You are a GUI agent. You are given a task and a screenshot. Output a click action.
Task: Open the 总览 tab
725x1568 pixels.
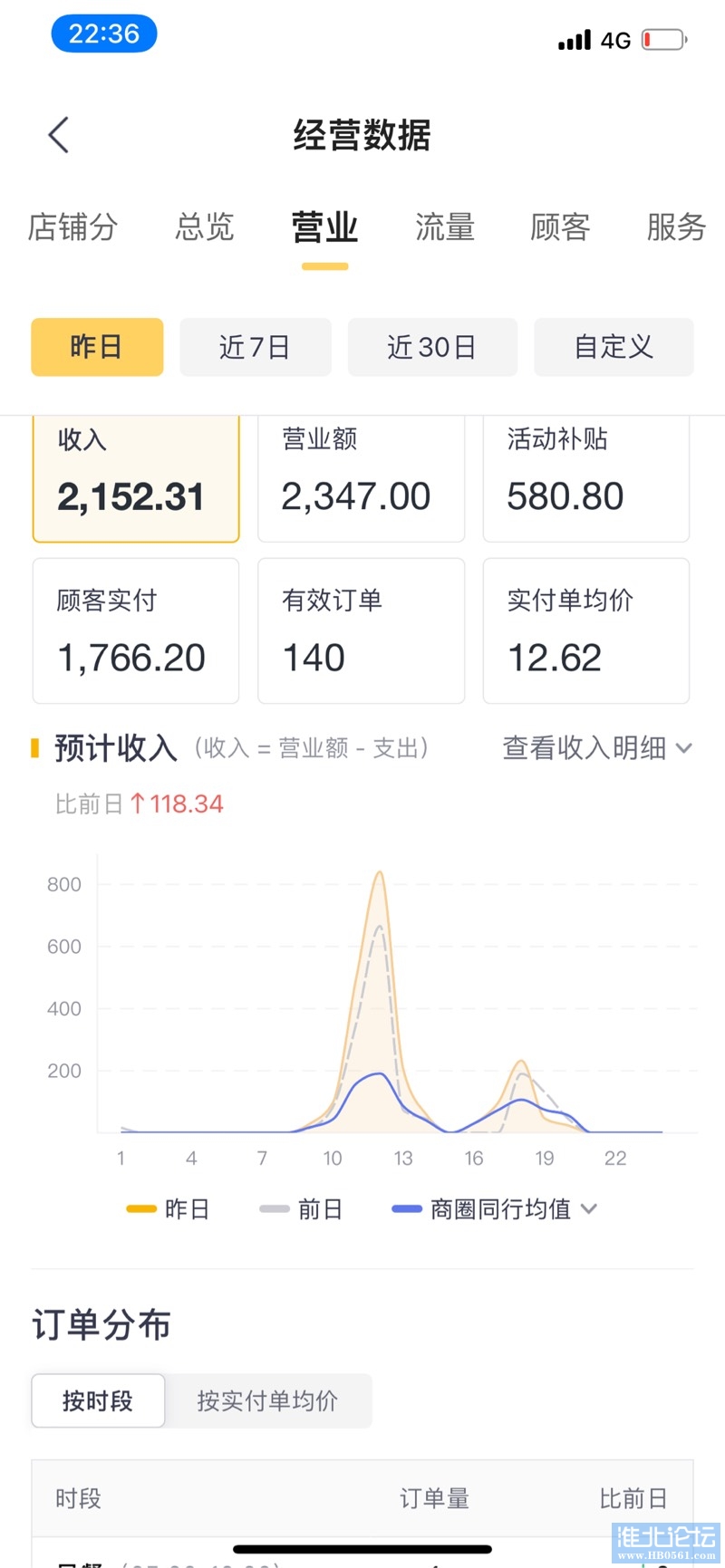[x=205, y=227]
